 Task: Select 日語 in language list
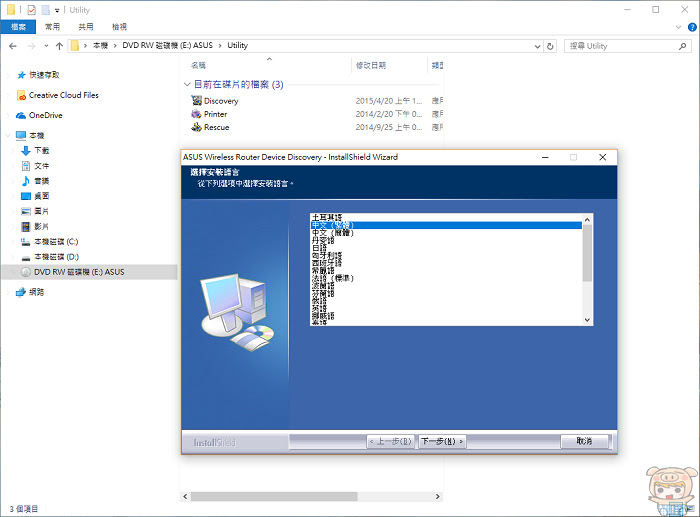coord(320,248)
